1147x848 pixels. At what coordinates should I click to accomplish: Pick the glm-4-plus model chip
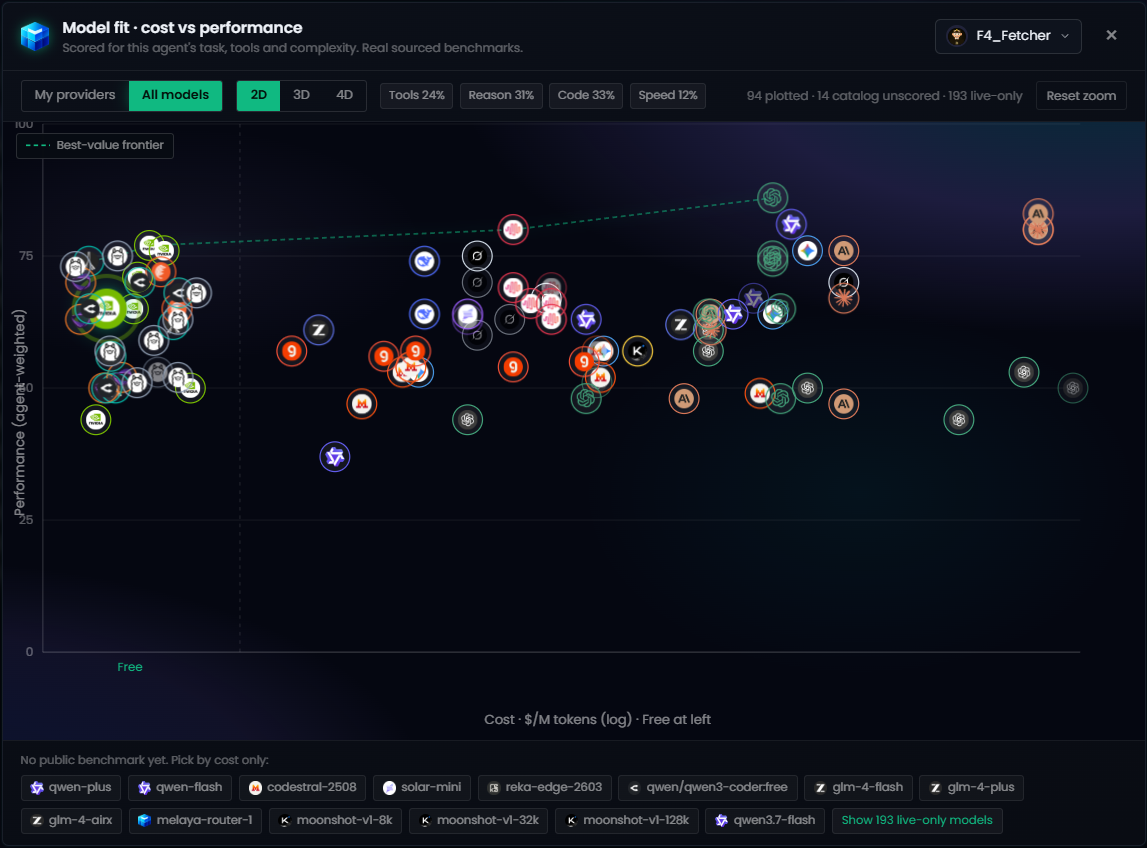[x=971, y=787]
